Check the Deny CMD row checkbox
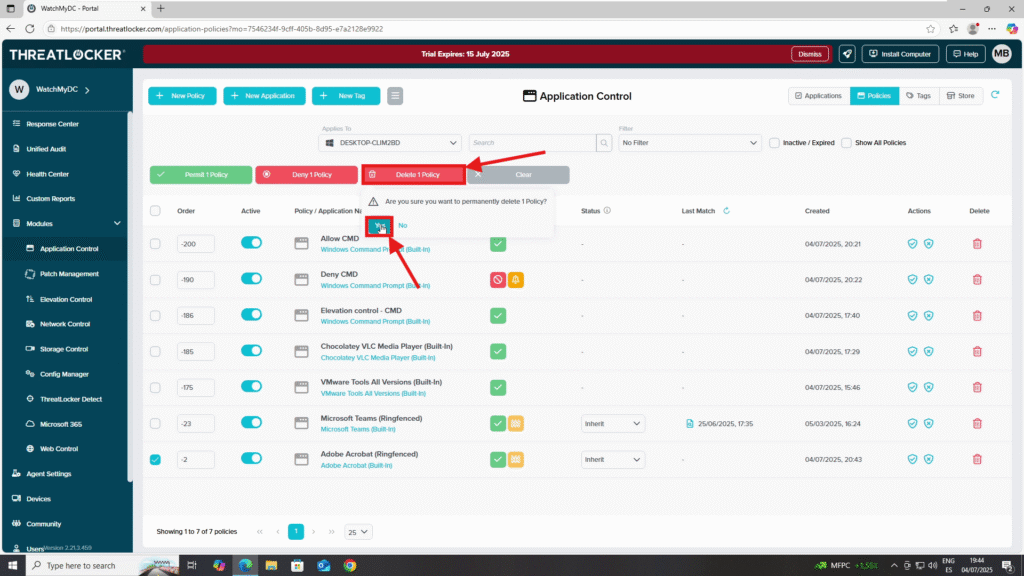The width and height of the screenshot is (1024, 576). 155,280
